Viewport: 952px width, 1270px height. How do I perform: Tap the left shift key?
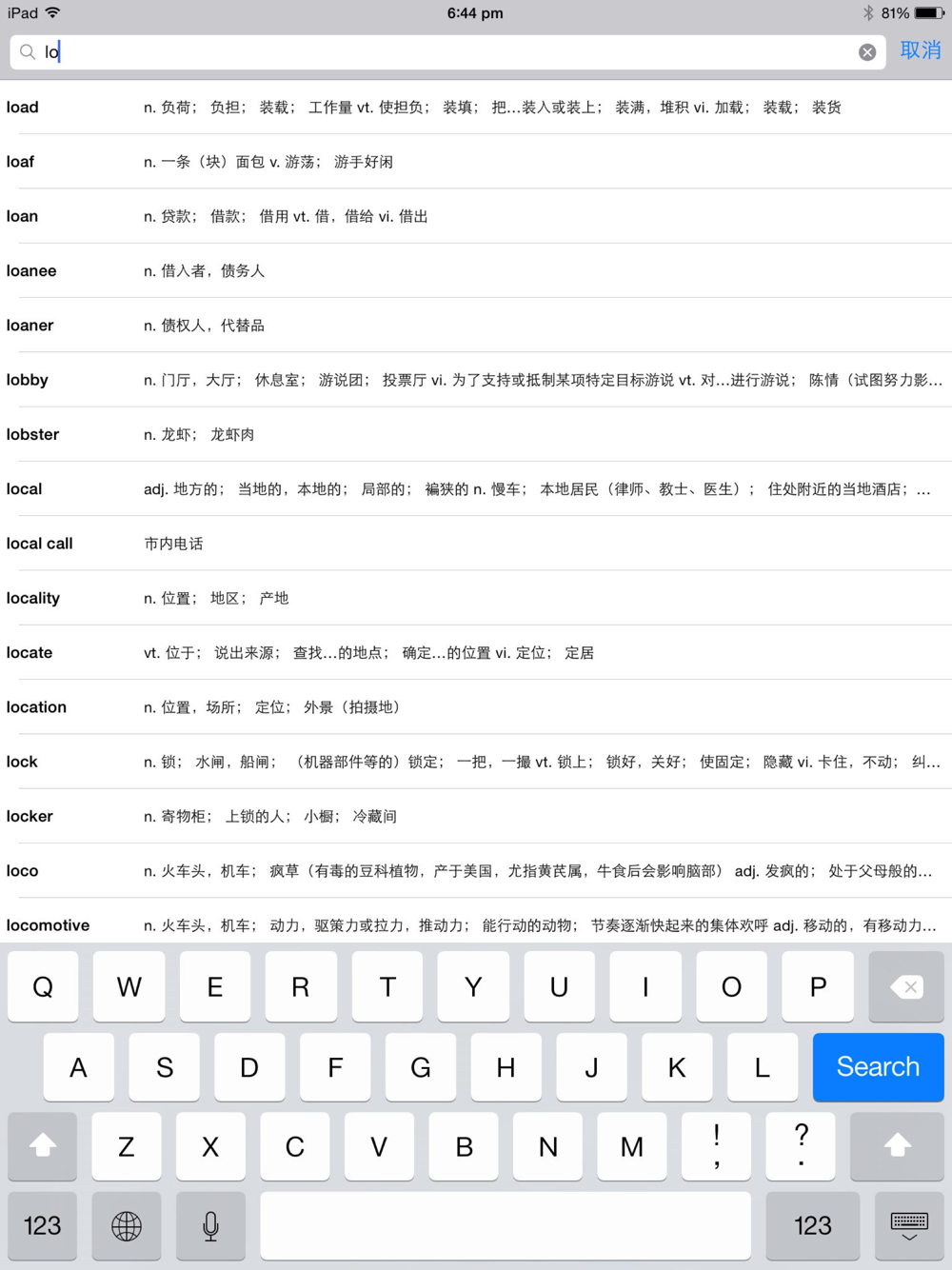[43, 1146]
